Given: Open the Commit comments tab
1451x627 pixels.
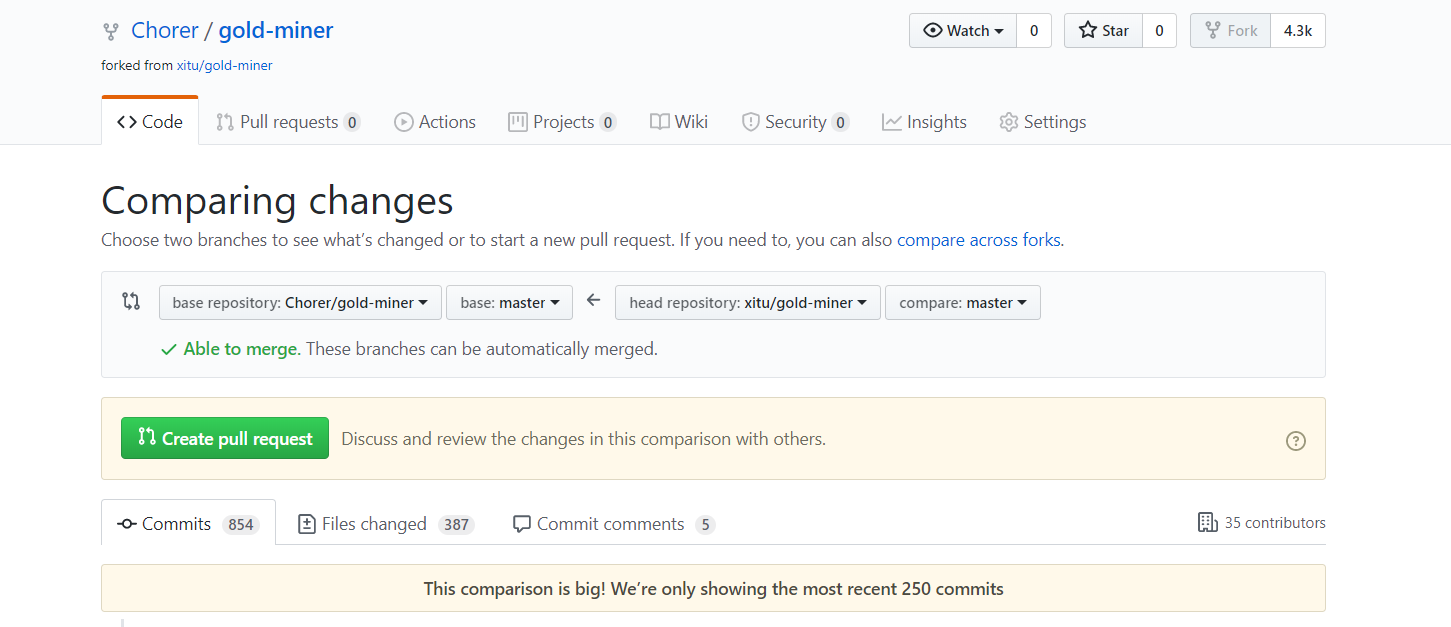Looking at the screenshot, I should [x=613, y=524].
